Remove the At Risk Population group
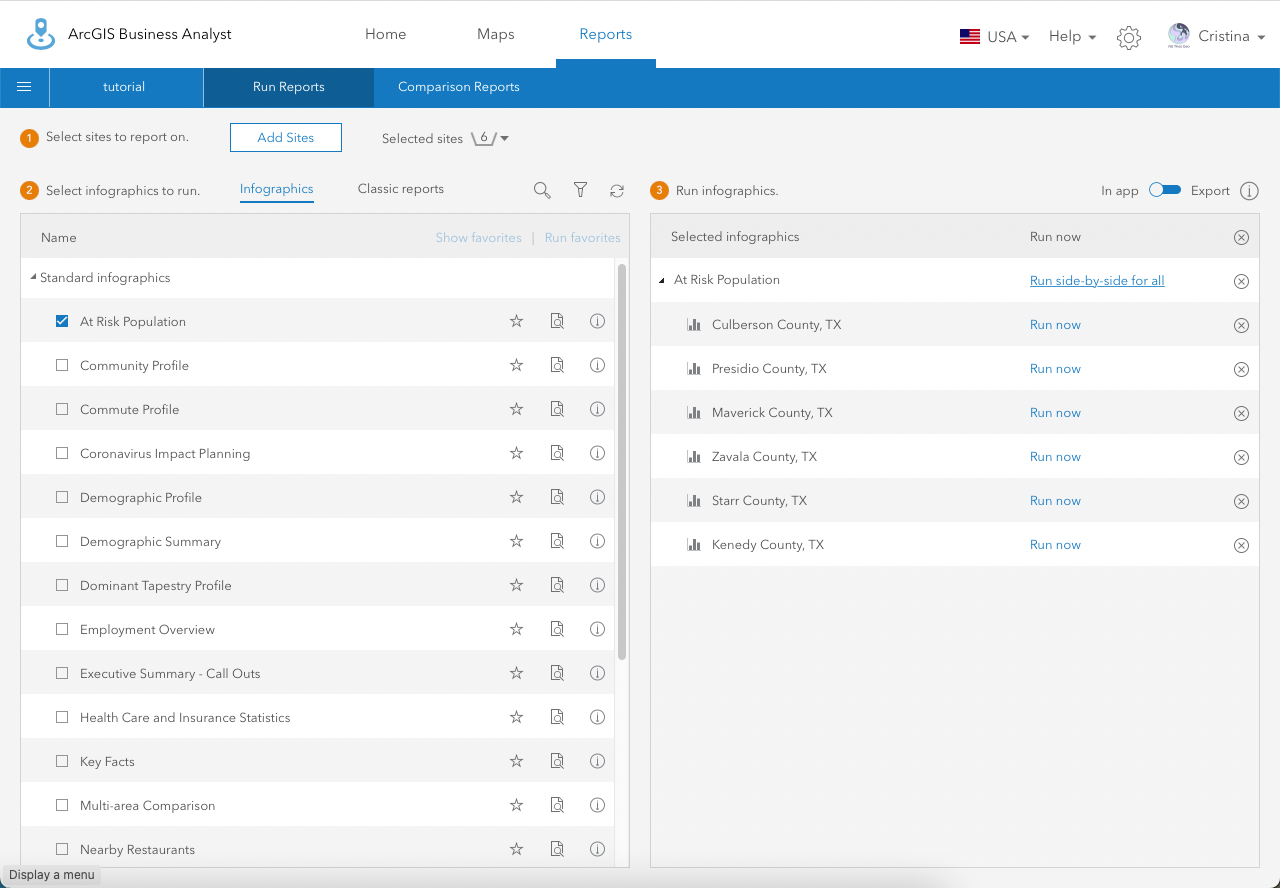This screenshot has height=888, width=1280. (1241, 281)
